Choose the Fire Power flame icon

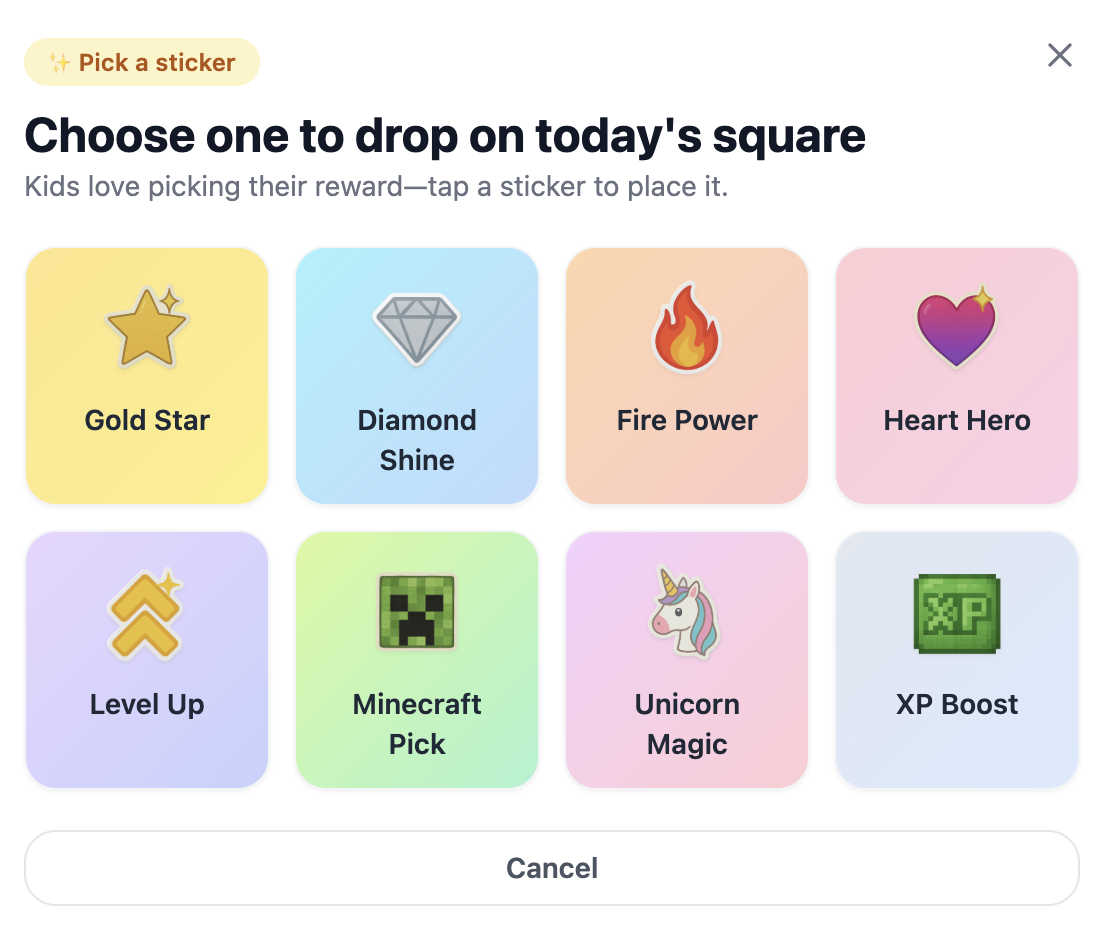click(686, 327)
